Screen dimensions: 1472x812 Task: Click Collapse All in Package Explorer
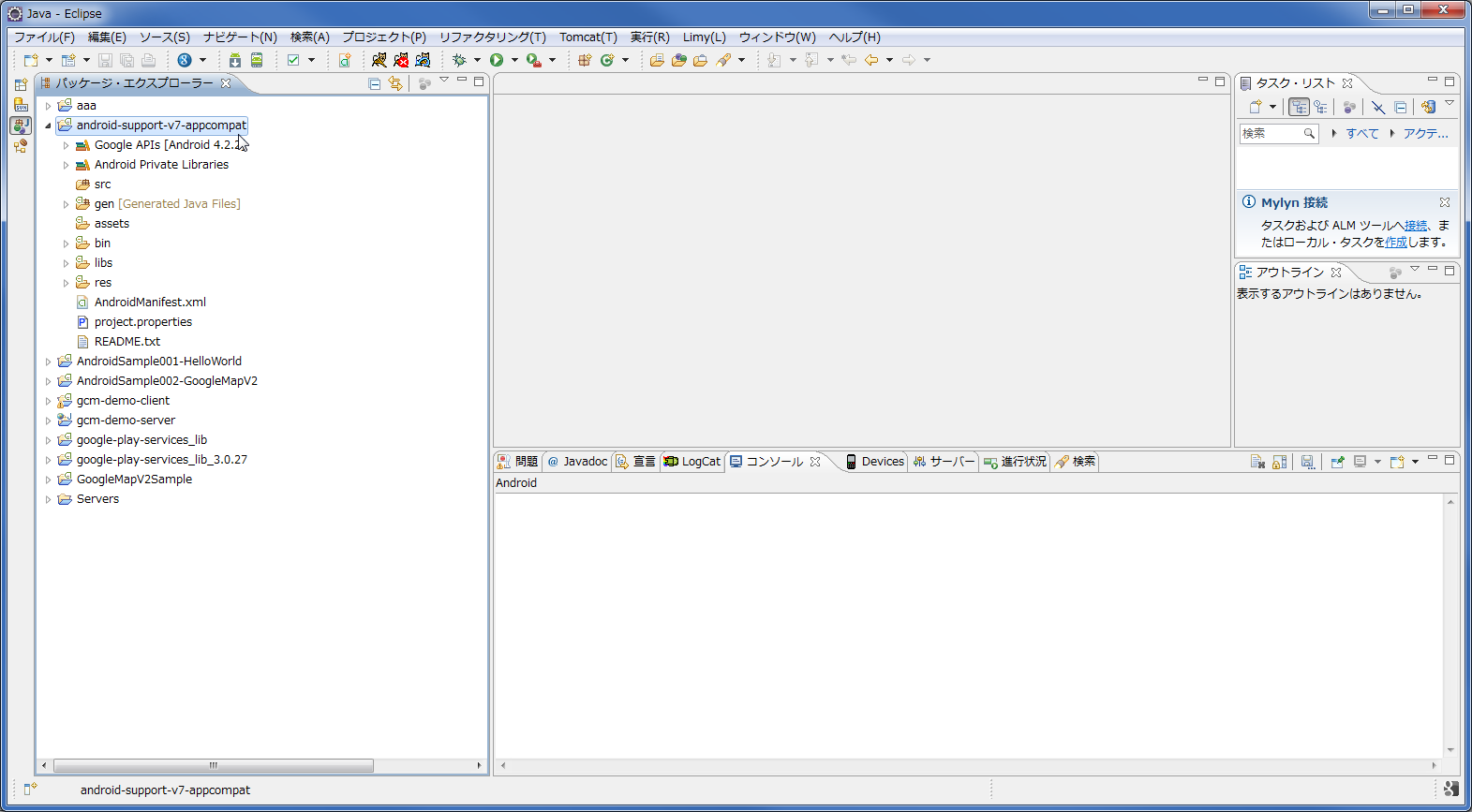tap(375, 83)
